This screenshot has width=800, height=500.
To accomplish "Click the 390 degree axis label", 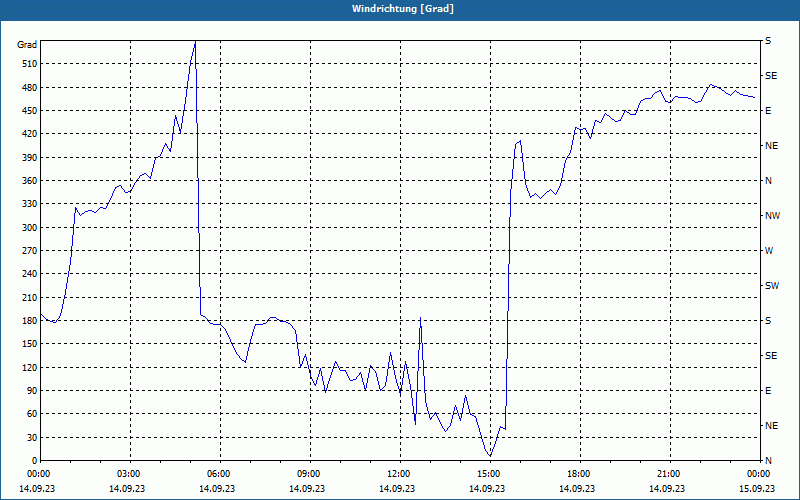I will (30, 157).
